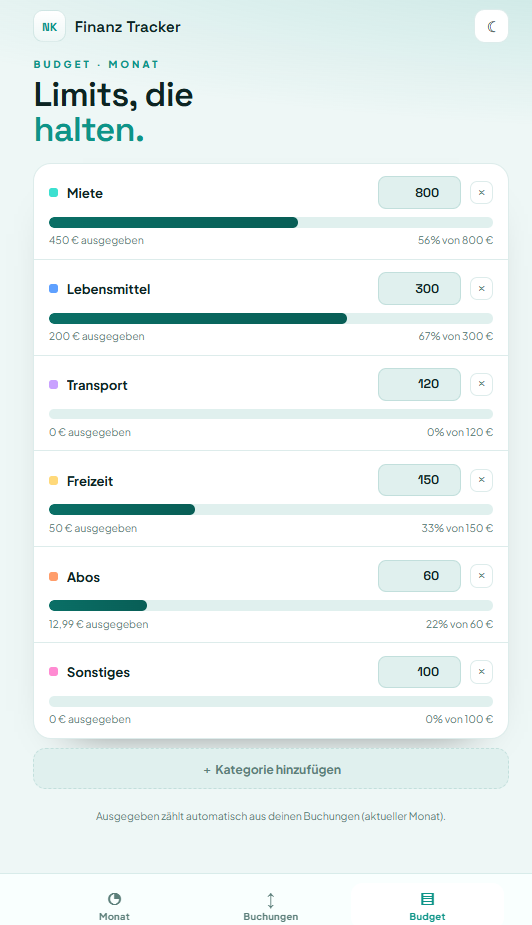Click the NK logo badge
The image size is (532, 925).
click(x=50, y=27)
